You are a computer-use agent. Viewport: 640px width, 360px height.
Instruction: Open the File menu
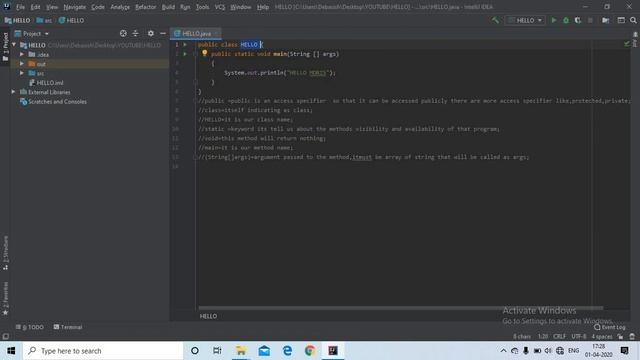coord(20,7)
